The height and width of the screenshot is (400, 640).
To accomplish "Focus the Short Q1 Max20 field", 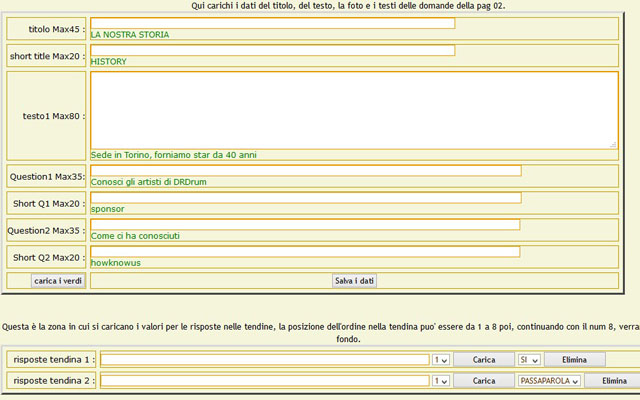I will tap(305, 198).
